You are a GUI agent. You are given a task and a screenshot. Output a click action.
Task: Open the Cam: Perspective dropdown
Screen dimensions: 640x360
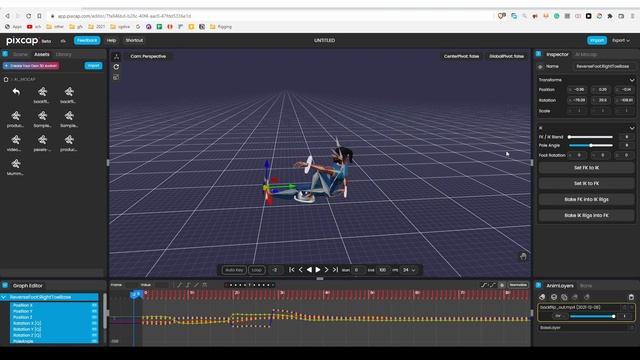(148, 56)
